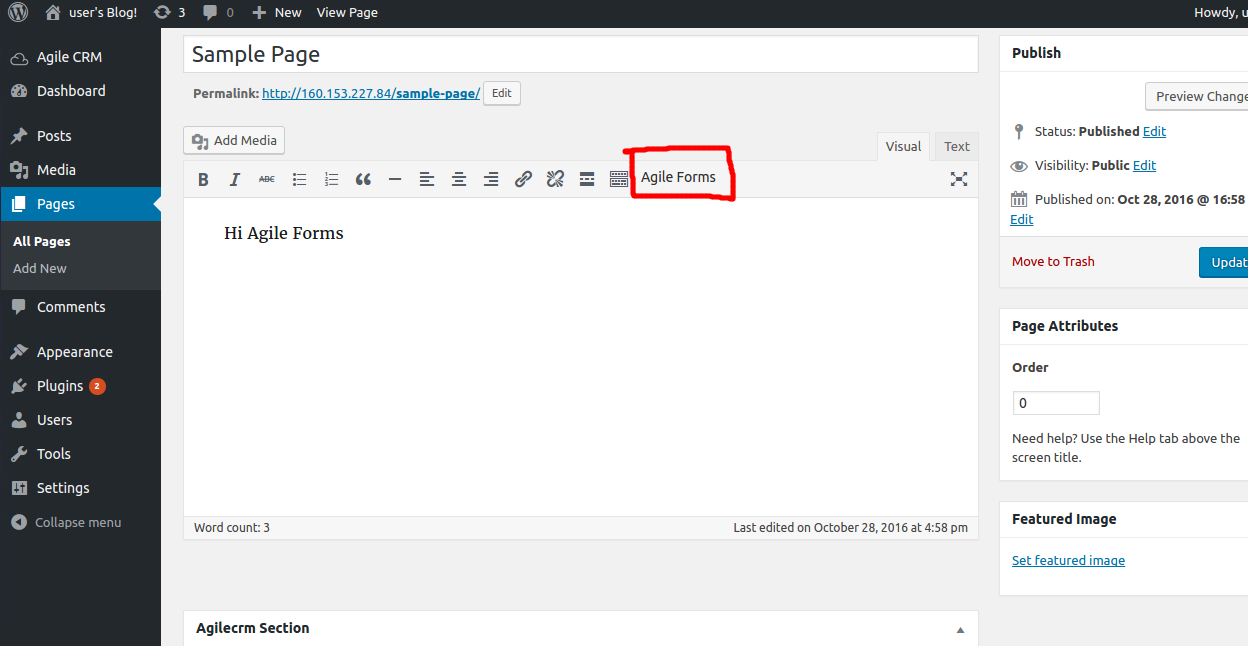1248x646 pixels.
Task: Open Tools menu in sidebar
Action: click(80, 454)
